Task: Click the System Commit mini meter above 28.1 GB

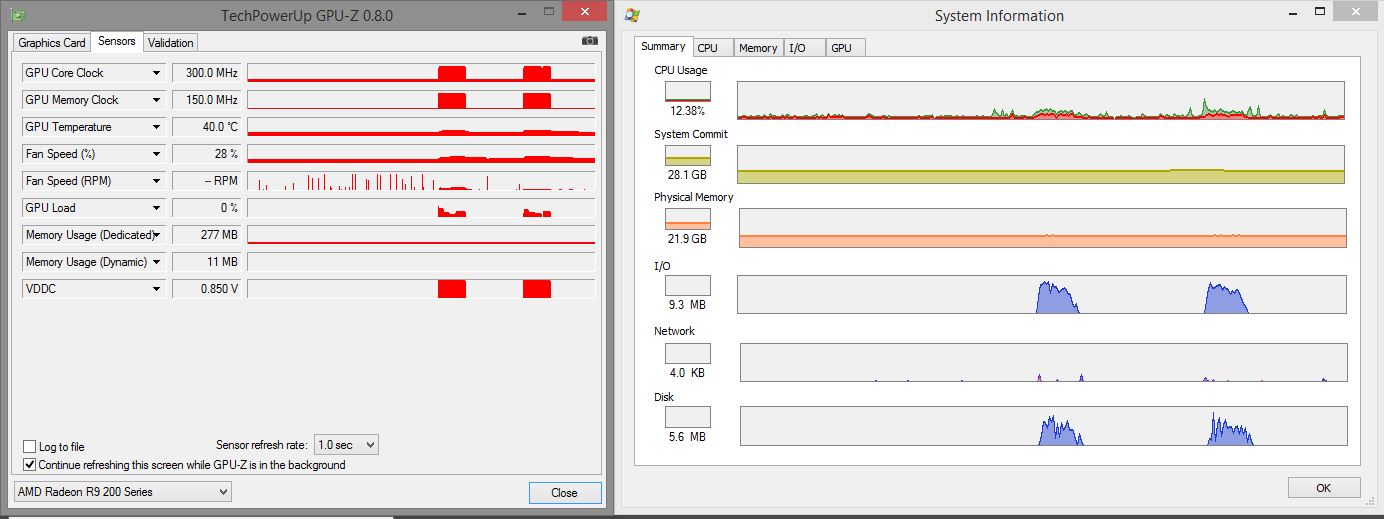Action: tap(688, 155)
